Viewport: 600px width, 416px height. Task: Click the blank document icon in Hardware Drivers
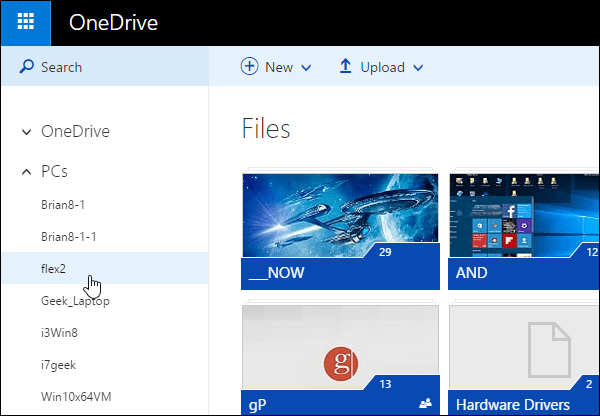pyautogui.click(x=549, y=349)
